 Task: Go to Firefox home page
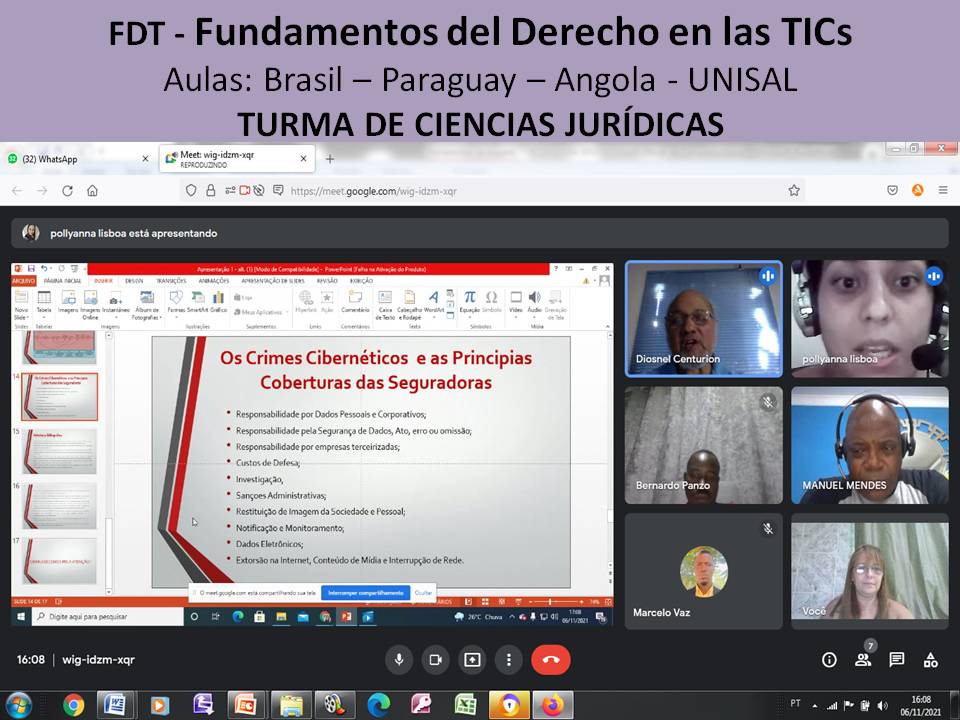click(92, 191)
